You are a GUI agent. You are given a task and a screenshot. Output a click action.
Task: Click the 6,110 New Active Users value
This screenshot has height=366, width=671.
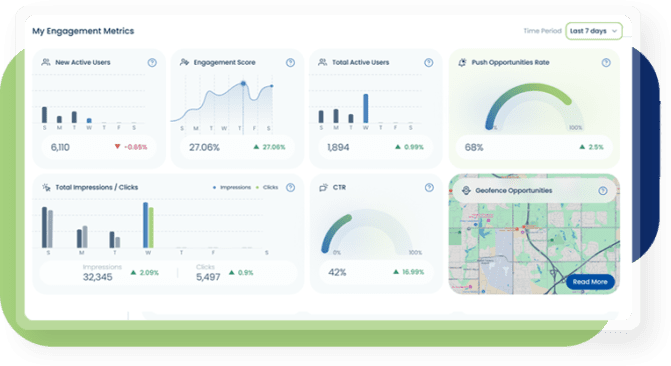60,147
